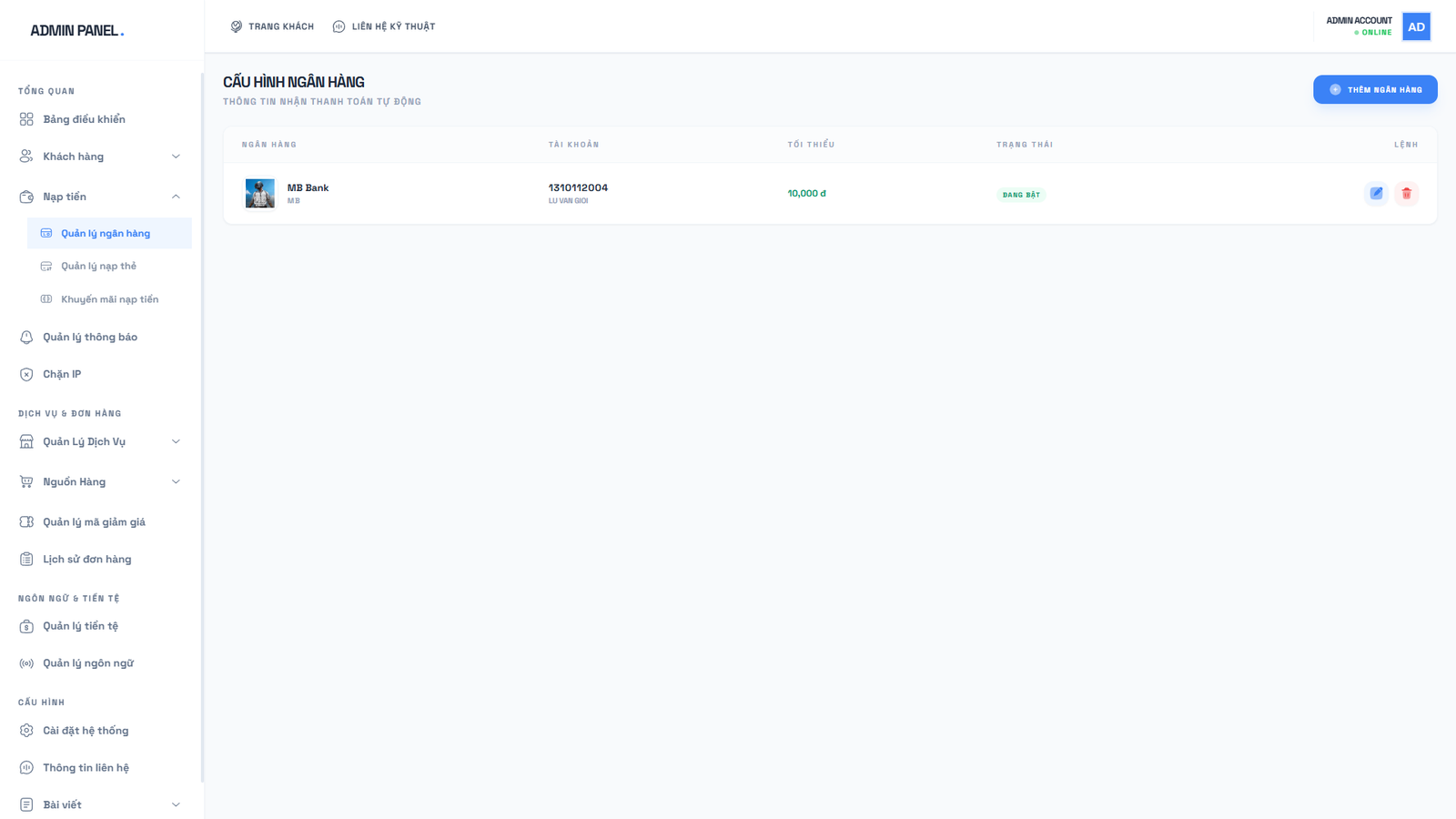
Task: Click the bell icon for Quản lý thông báo
Action: tap(26, 338)
